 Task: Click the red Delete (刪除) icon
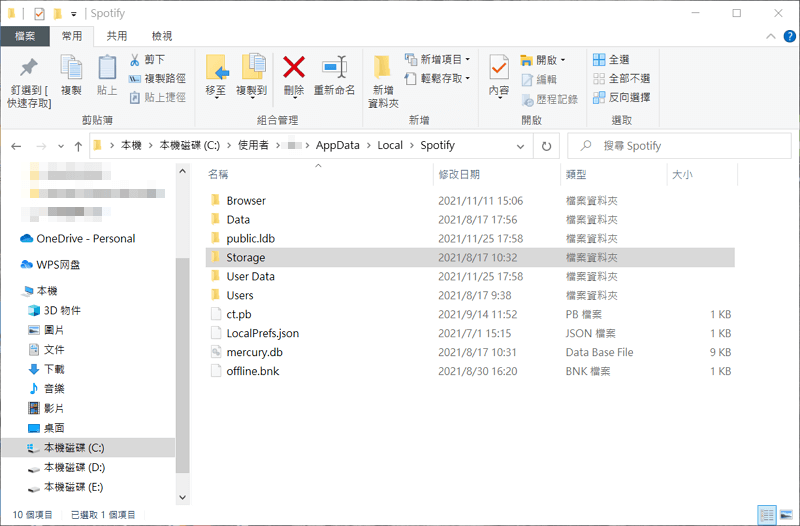click(x=294, y=67)
